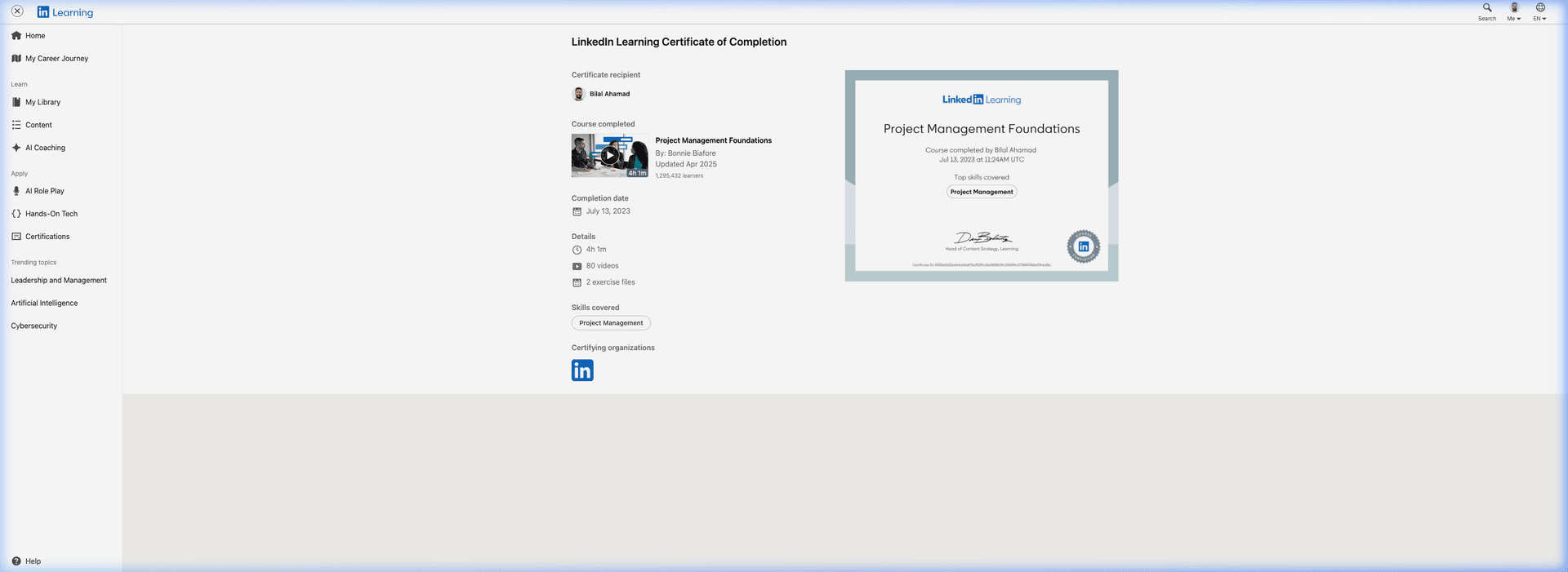Viewport: 1568px width, 572px height.
Task: Open My Library
Action: 42,103
